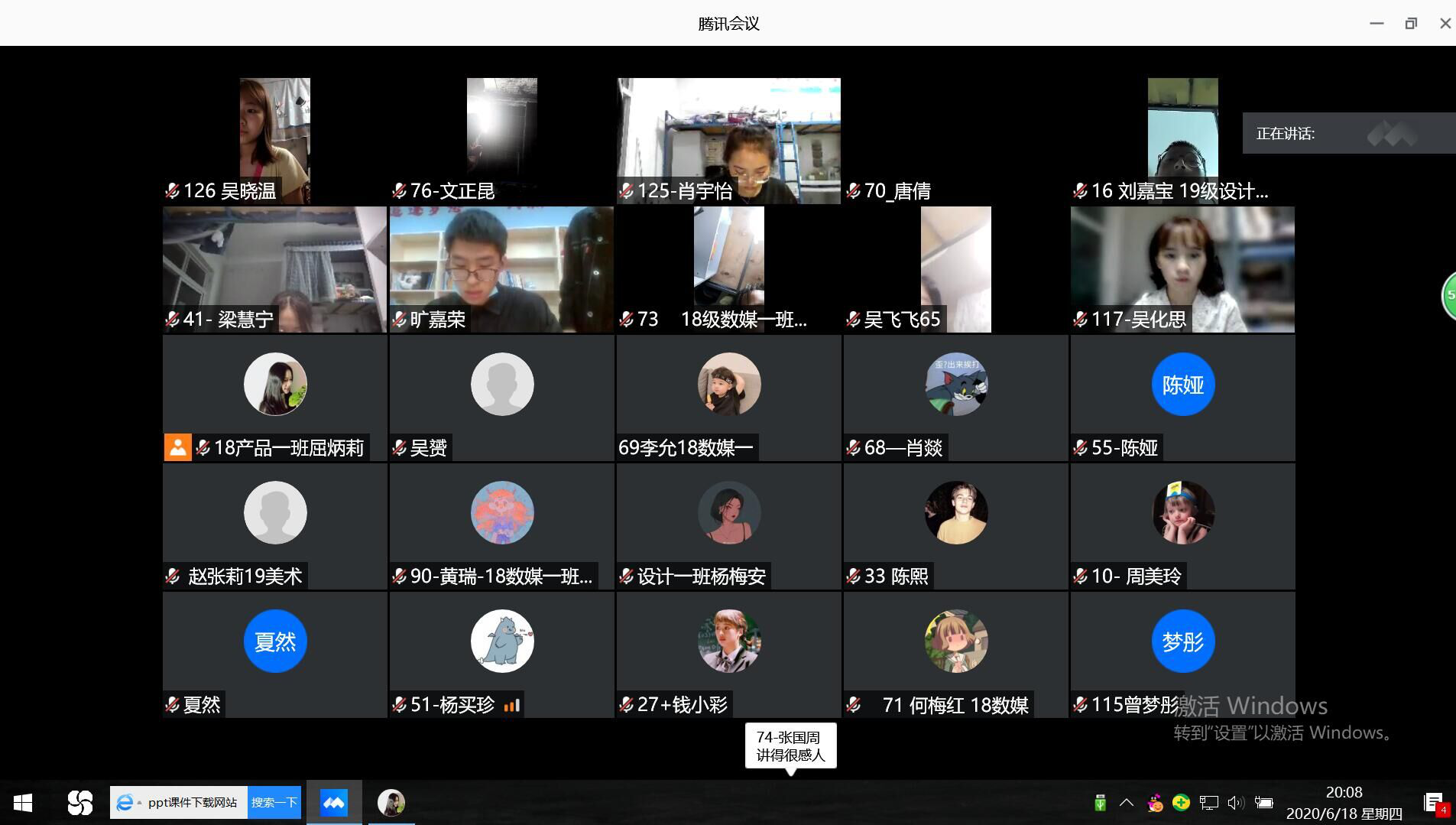Click orange host icon beside 18产品一班屈炳莉
The height and width of the screenshot is (825, 1456).
click(x=177, y=448)
